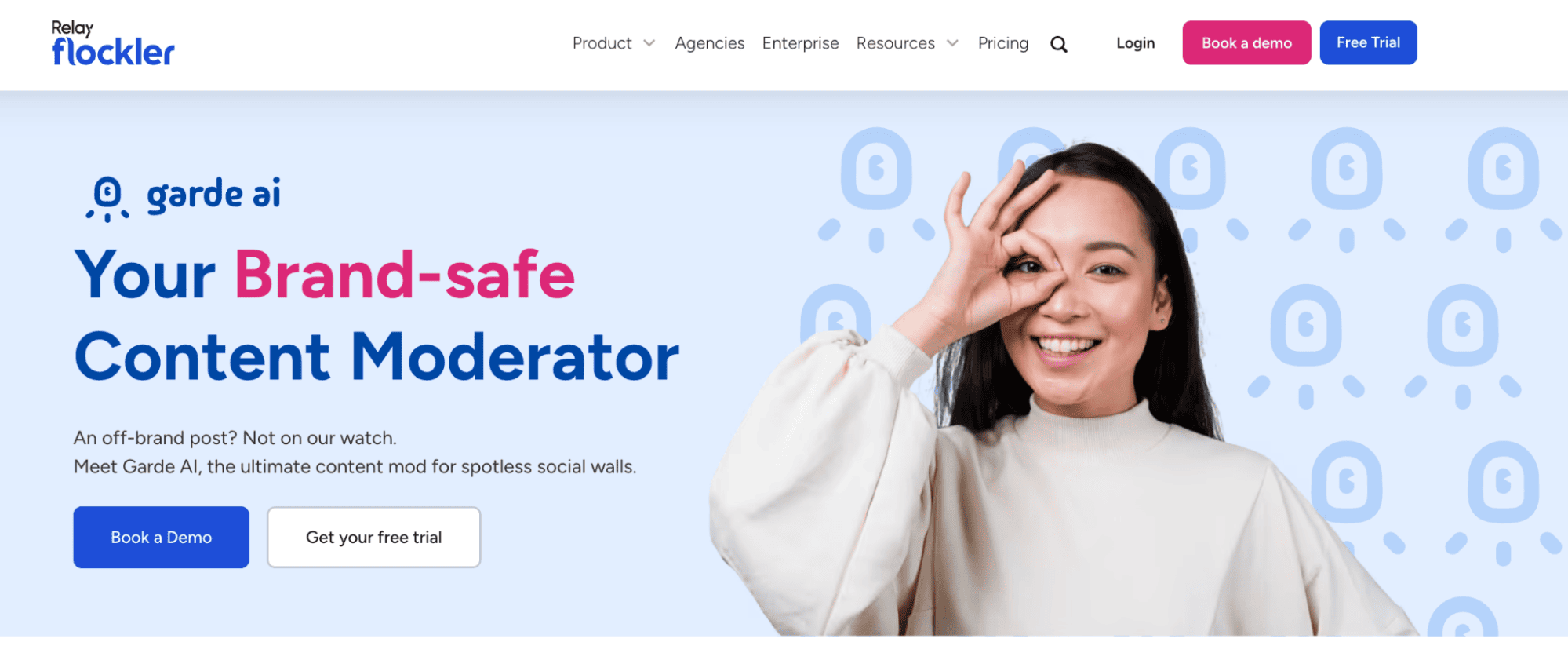Expand the Product dropdown chevron

pos(649,43)
